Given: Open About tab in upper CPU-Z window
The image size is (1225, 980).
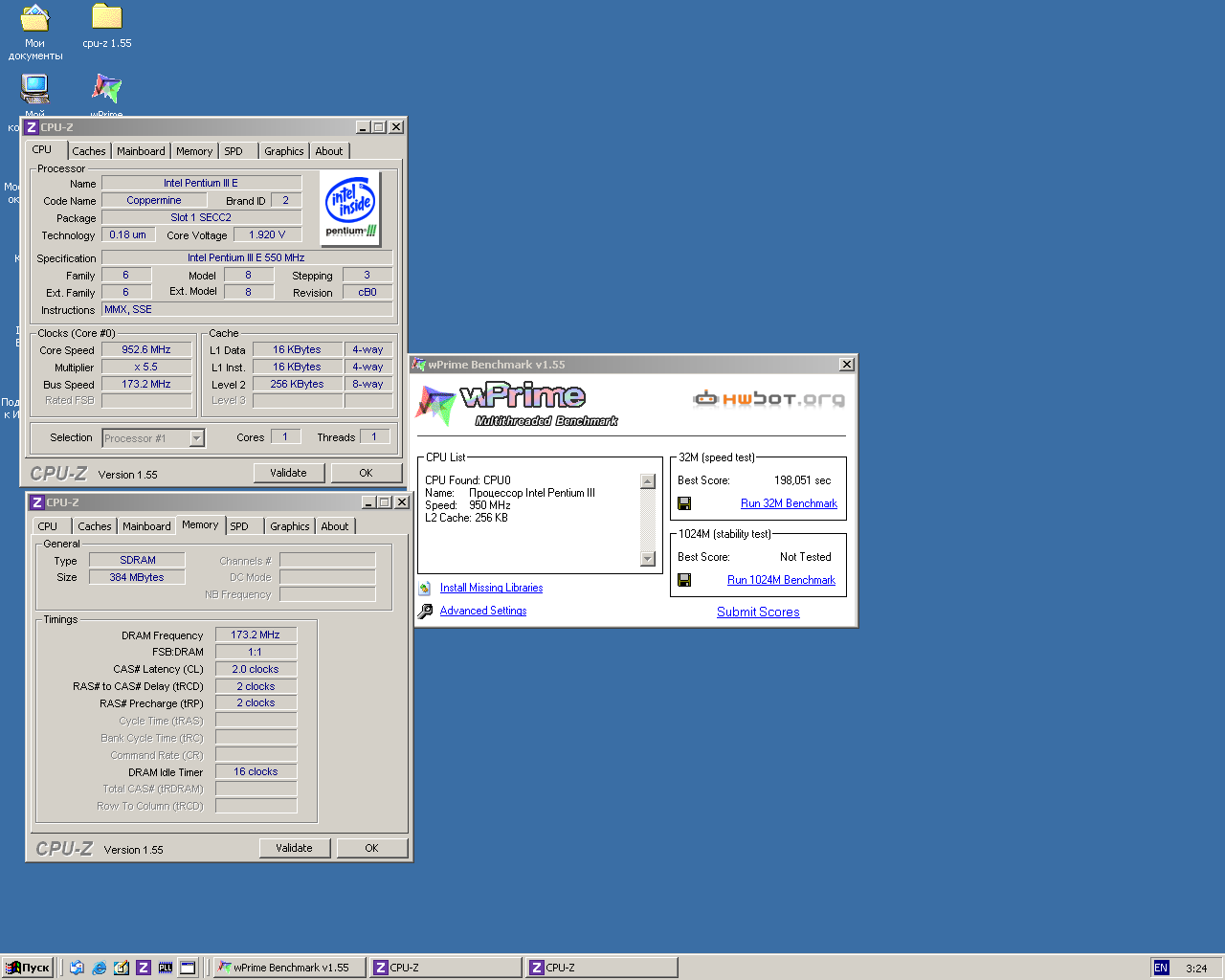Looking at the screenshot, I should [x=329, y=151].
